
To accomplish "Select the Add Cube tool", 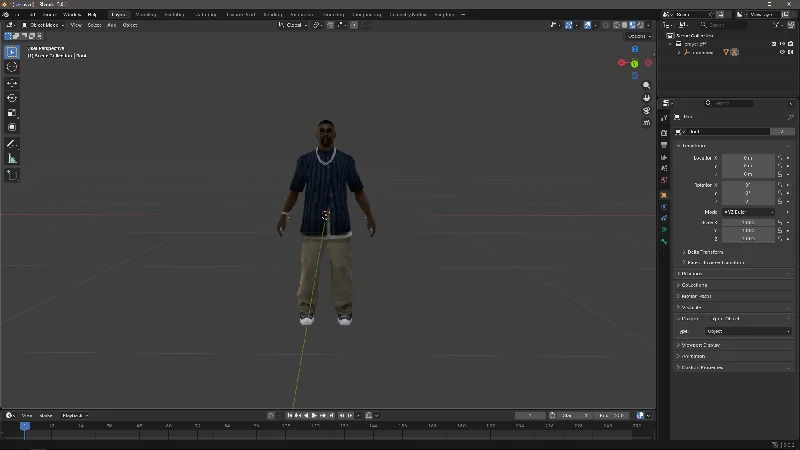I will point(12,176).
